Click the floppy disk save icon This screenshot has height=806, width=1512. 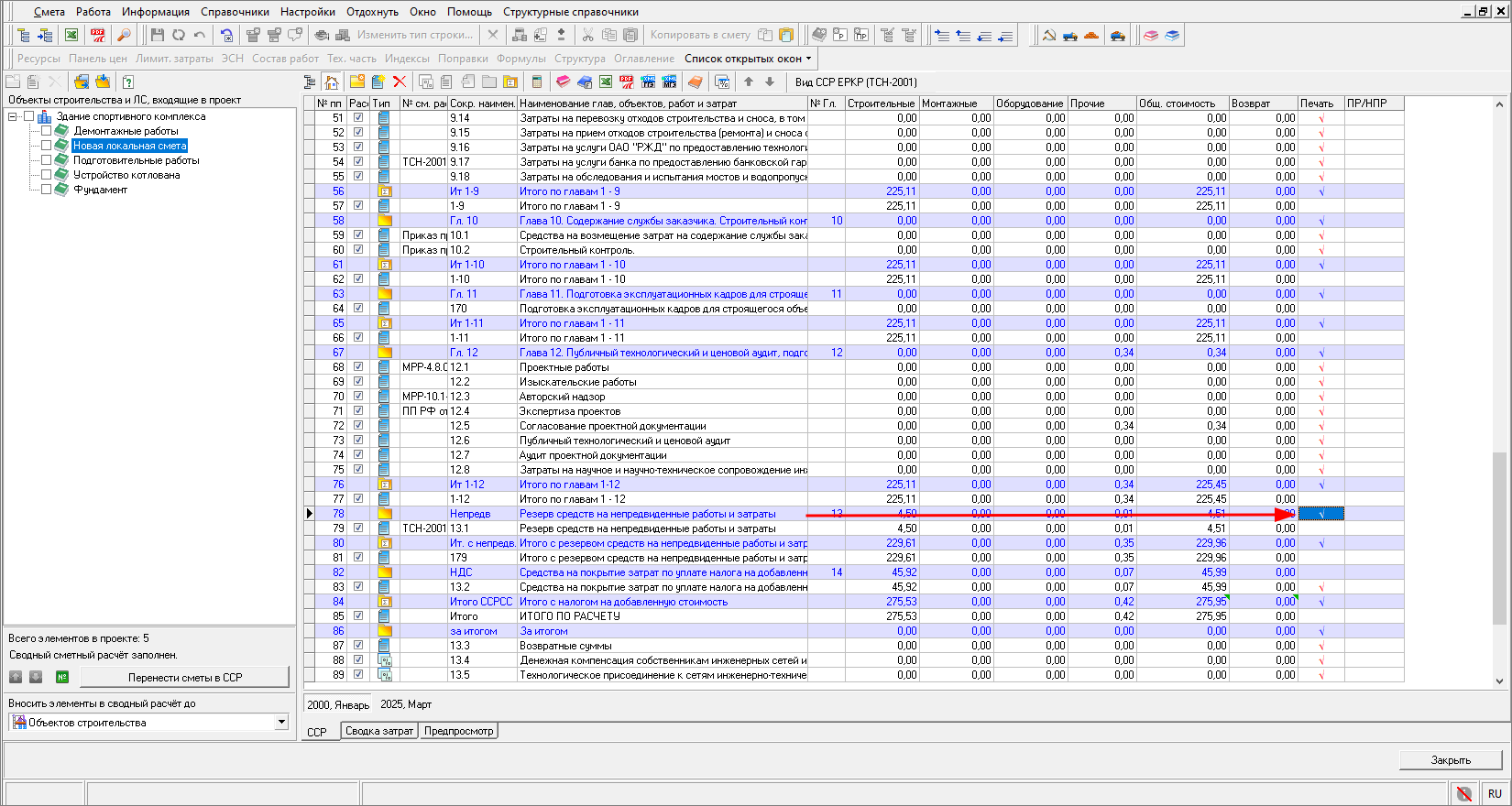click(x=158, y=35)
